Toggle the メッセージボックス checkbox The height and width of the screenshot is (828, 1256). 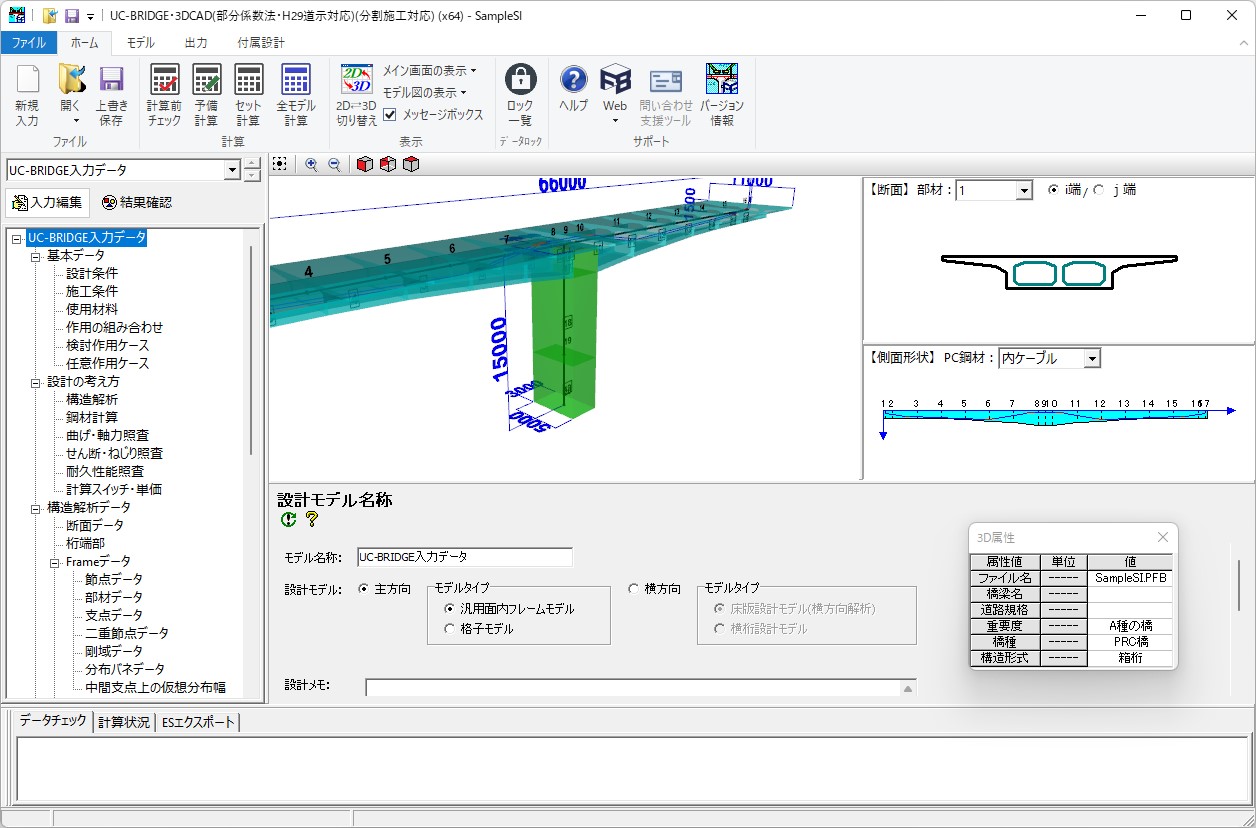391,115
